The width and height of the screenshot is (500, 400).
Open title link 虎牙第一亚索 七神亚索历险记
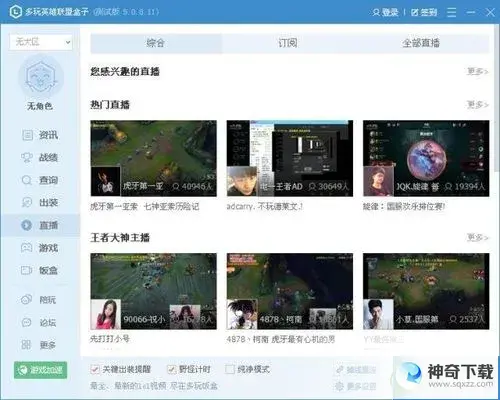pos(145,207)
